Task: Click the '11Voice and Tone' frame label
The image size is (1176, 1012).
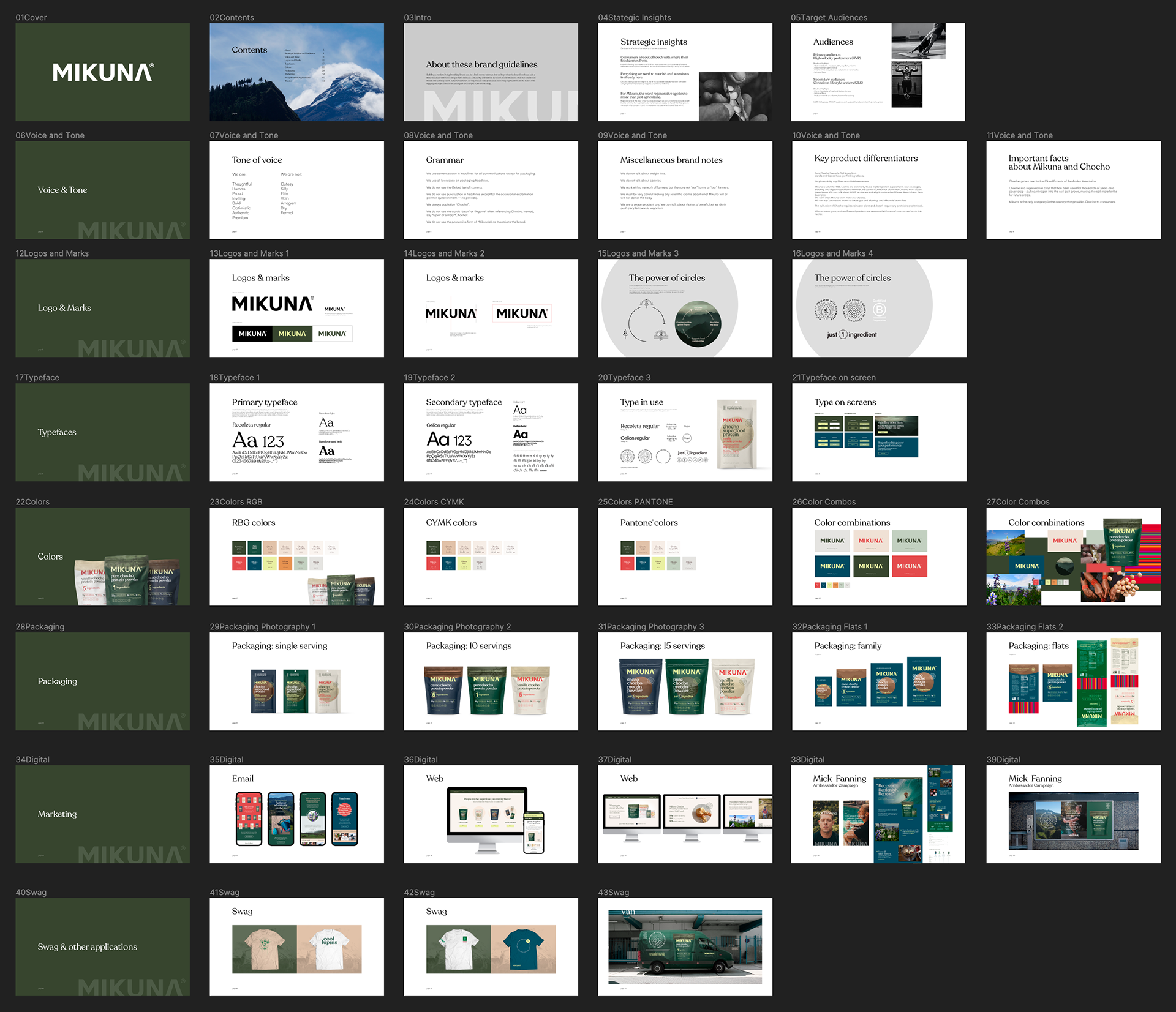Action: (1019, 135)
